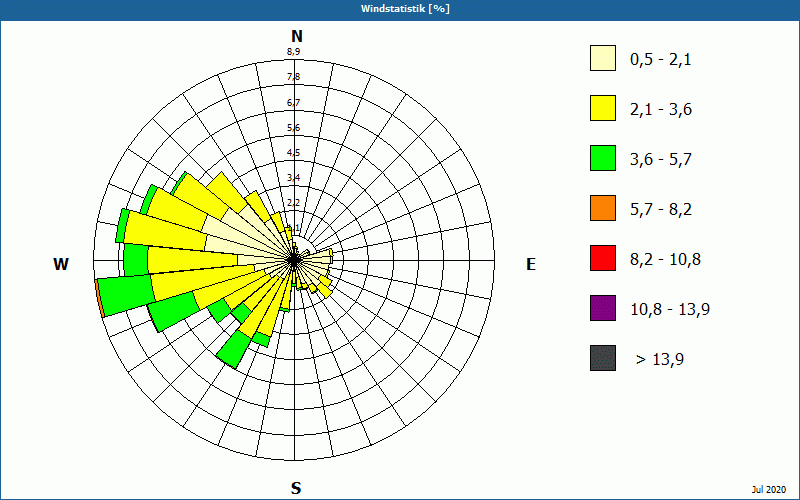The width and height of the screenshot is (800, 500).
Task: Click the 'Jul 2020' date label
Action: pyautogui.click(x=769, y=490)
